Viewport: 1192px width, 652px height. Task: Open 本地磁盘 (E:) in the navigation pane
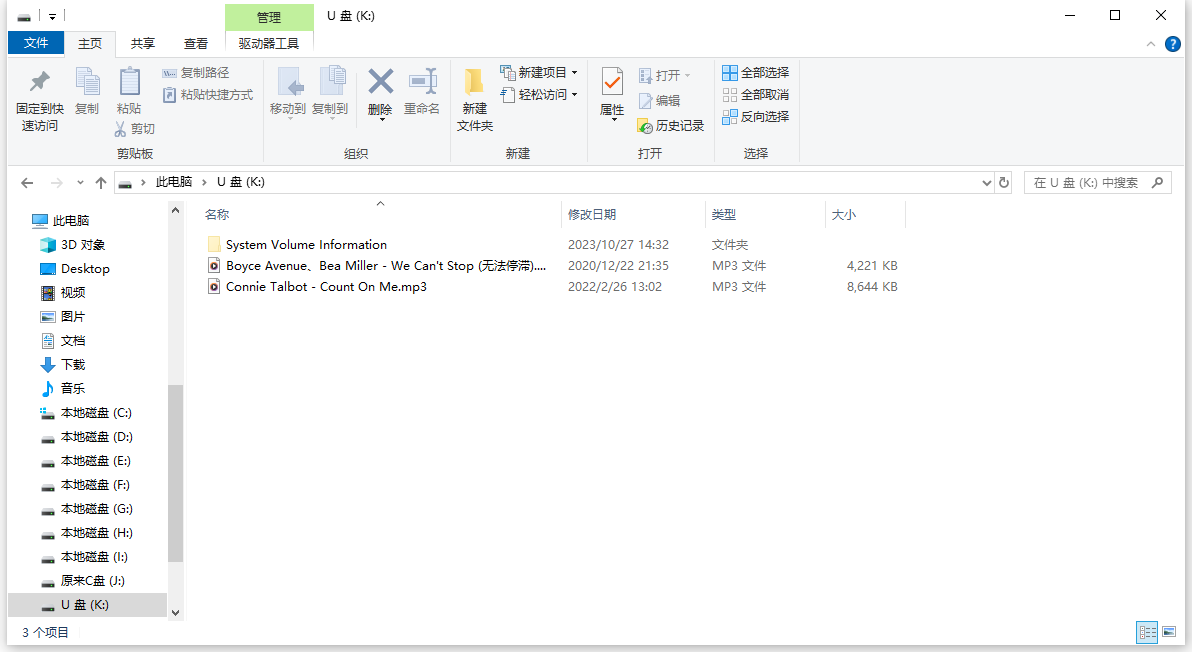96,461
